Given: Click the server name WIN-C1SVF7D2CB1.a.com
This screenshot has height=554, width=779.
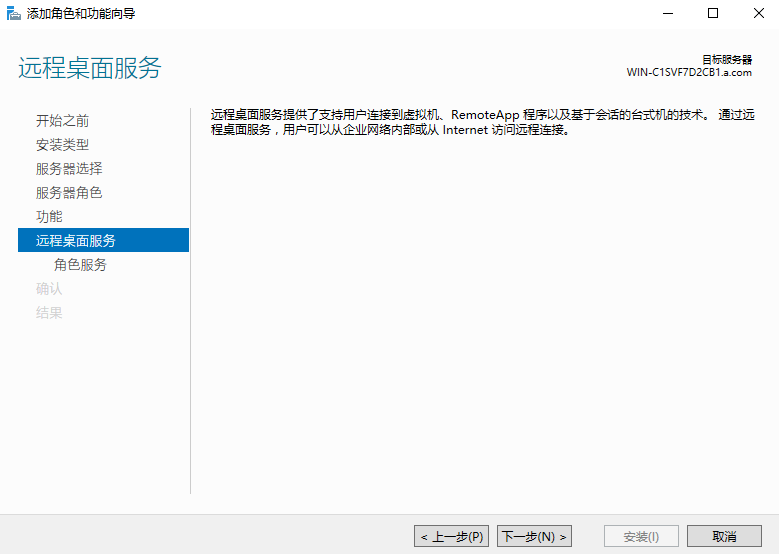Looking at the screenshot, I should pyautogui.click(x=689, y=73).
